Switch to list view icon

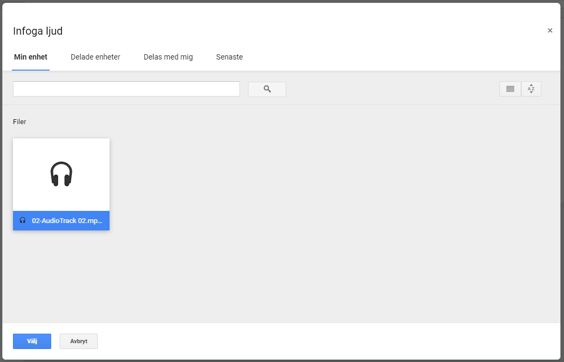510,89
